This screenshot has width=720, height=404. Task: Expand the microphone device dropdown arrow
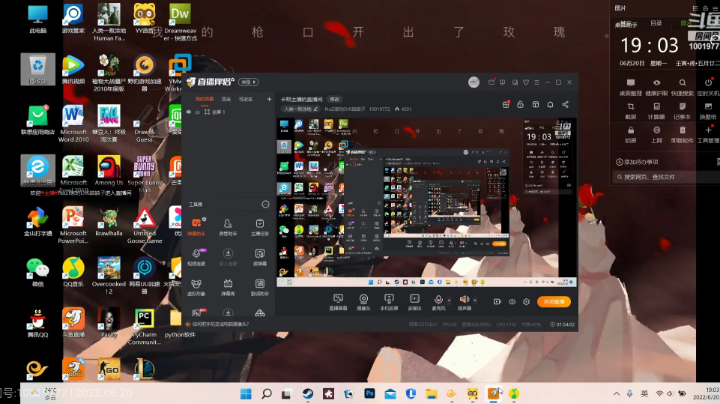[x=449, y=301]
